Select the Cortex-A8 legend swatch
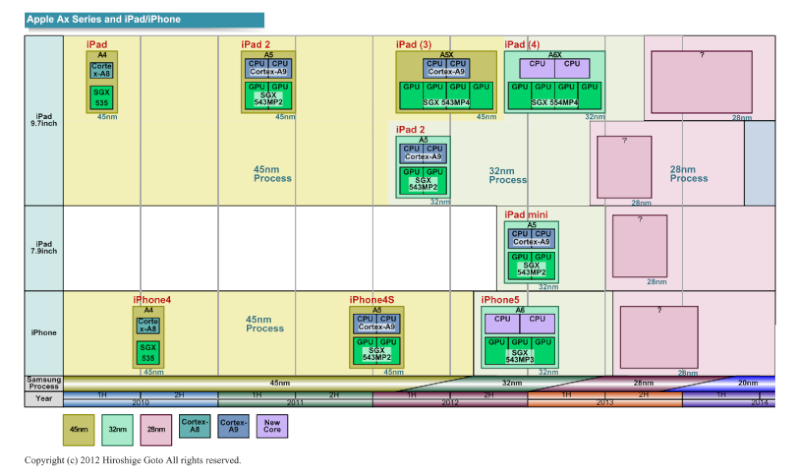The width and height of the screenshot is (800, 475). pos(195,426)
